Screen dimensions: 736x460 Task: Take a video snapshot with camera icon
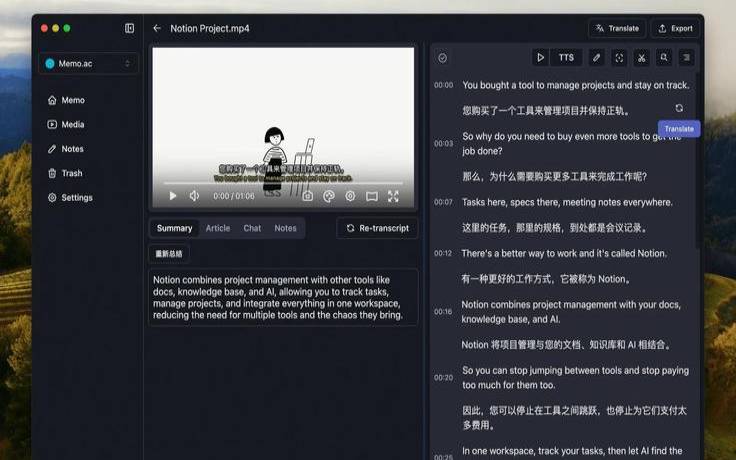coord(307,196)
